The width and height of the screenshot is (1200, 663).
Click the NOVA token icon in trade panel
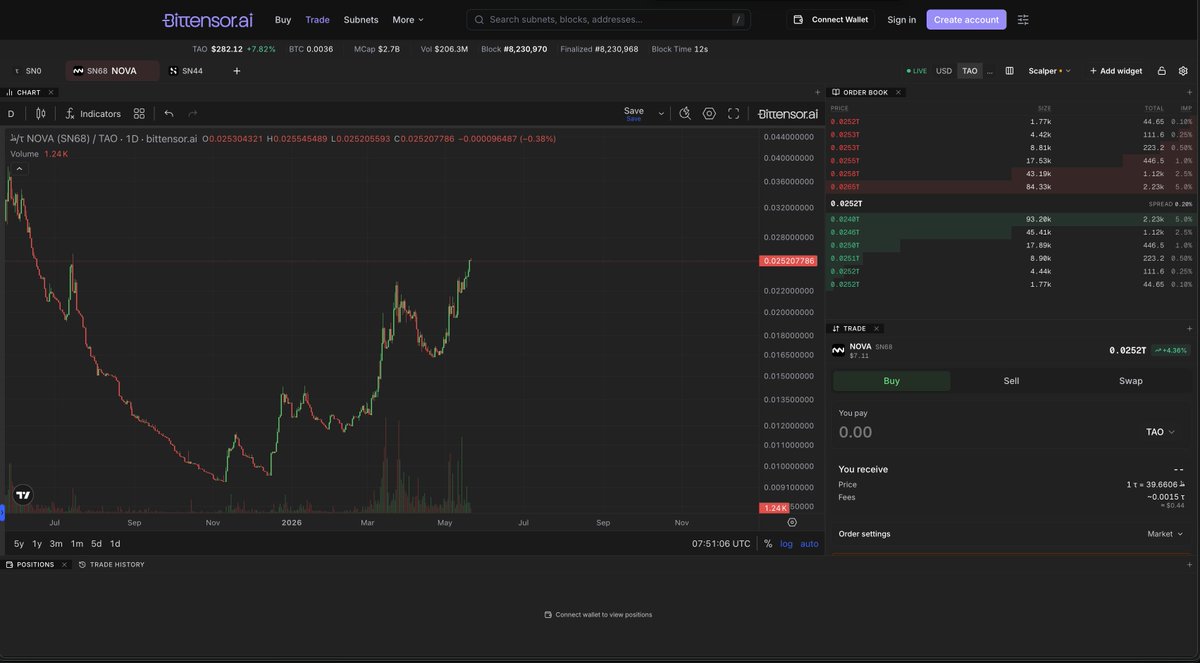838,350
